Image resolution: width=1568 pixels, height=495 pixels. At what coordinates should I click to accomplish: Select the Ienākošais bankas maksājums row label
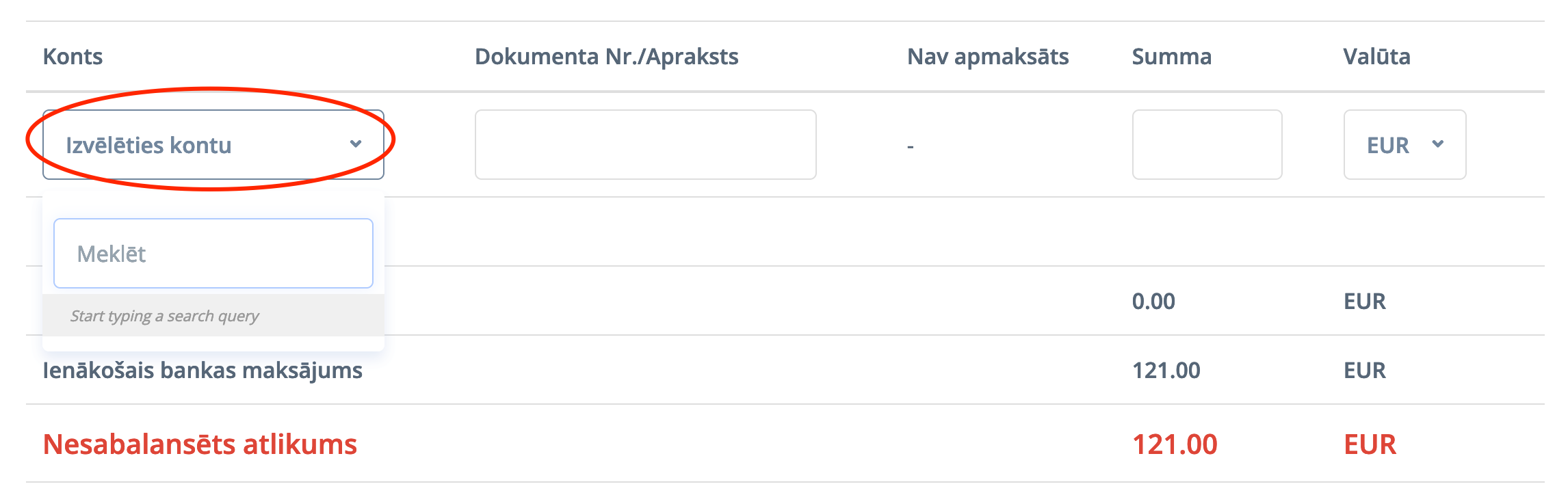[202, 371]
